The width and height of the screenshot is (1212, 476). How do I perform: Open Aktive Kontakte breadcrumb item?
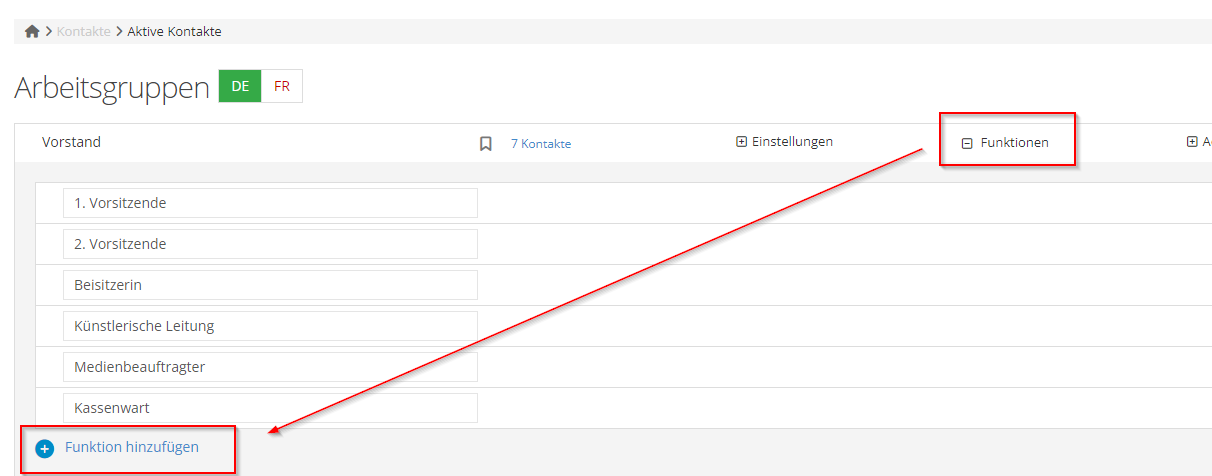coord(175,32)
